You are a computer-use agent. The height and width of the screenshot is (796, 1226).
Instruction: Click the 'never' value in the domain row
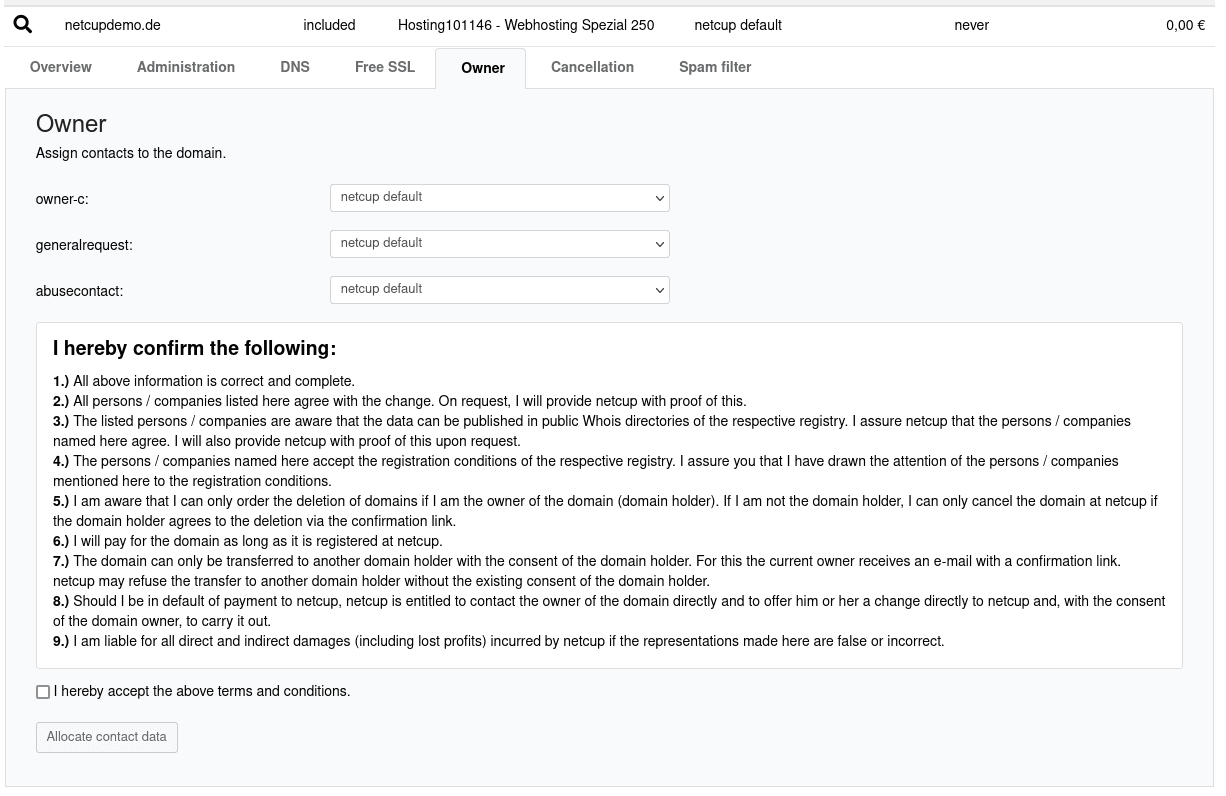[x=971, y=26]
